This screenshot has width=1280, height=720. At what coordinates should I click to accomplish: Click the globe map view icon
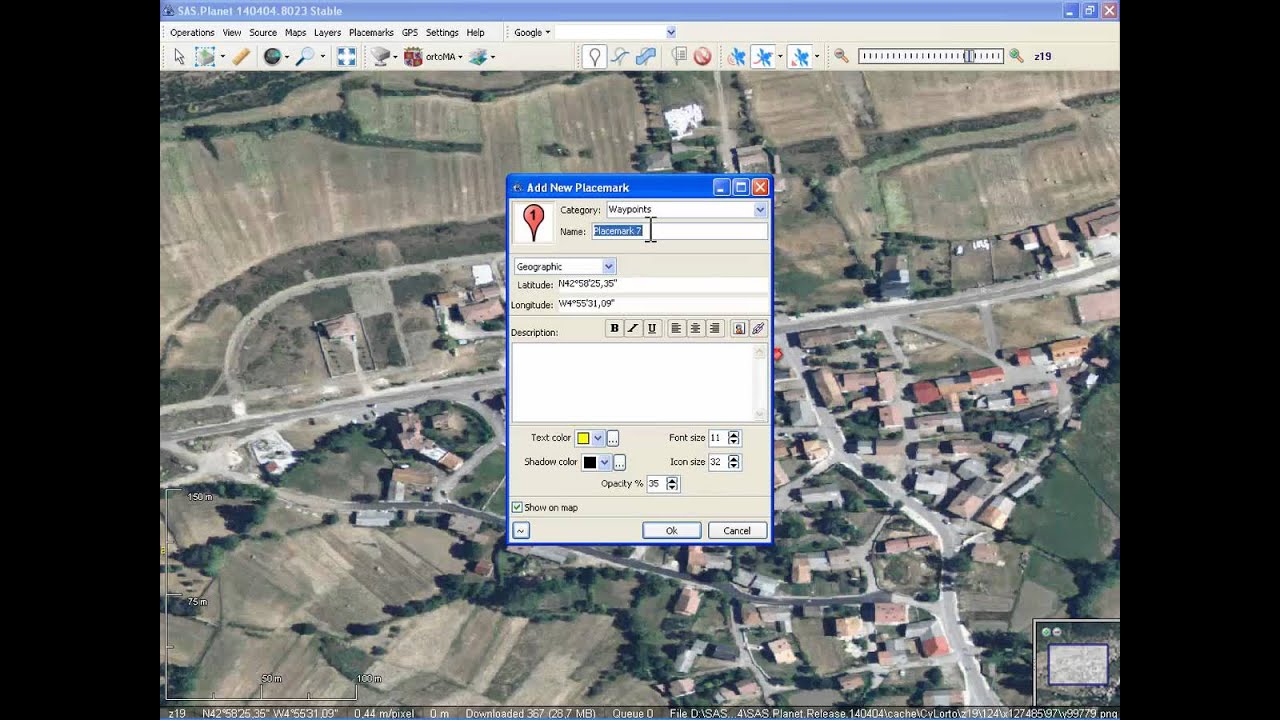271,57
